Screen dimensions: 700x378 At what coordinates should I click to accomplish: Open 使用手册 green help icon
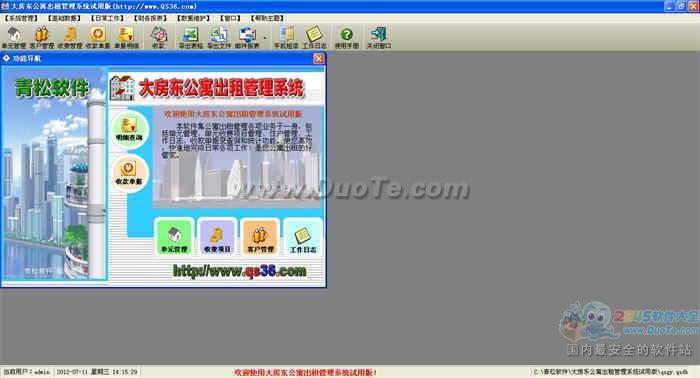tap(347, 37)
